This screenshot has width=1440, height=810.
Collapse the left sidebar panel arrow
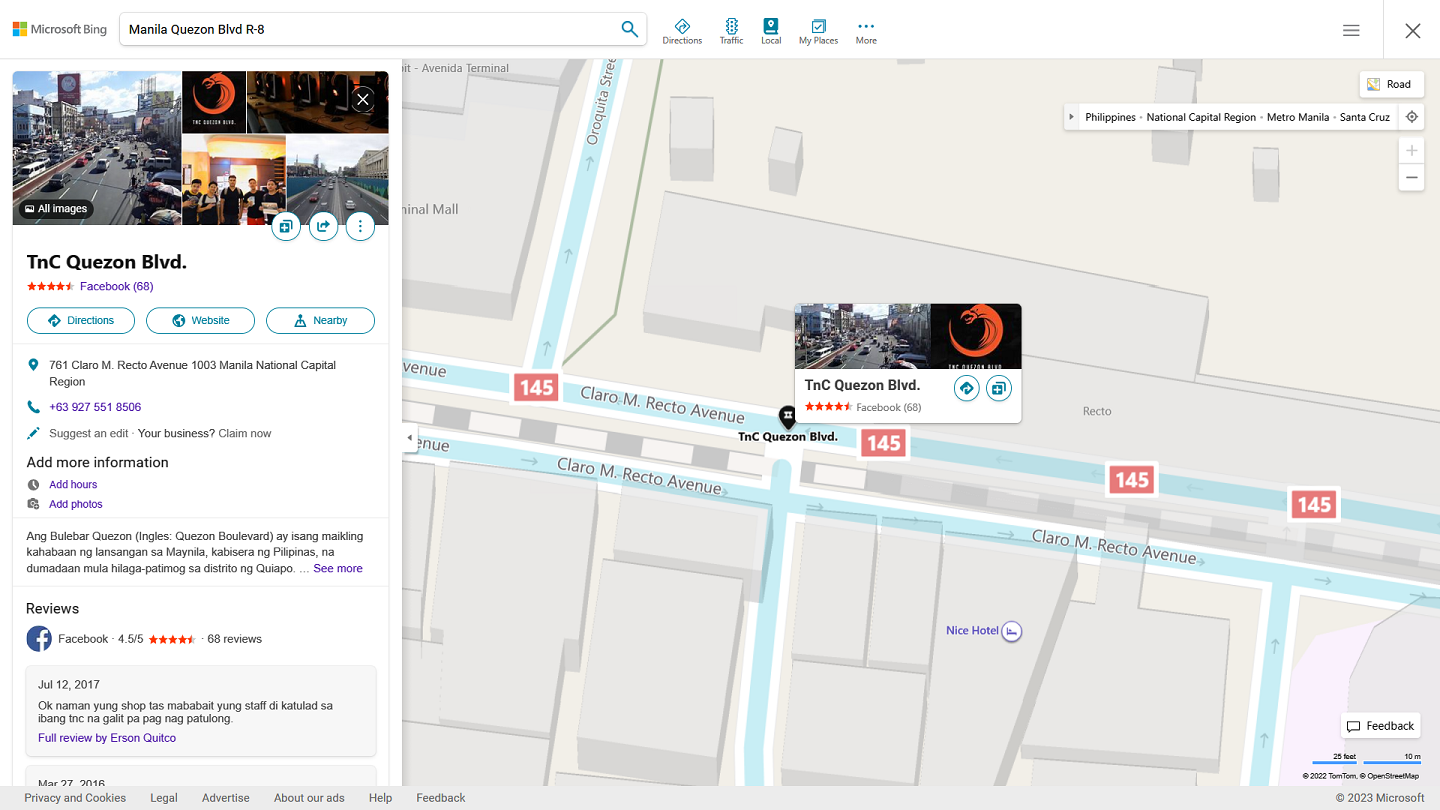[x=409, y=438]
